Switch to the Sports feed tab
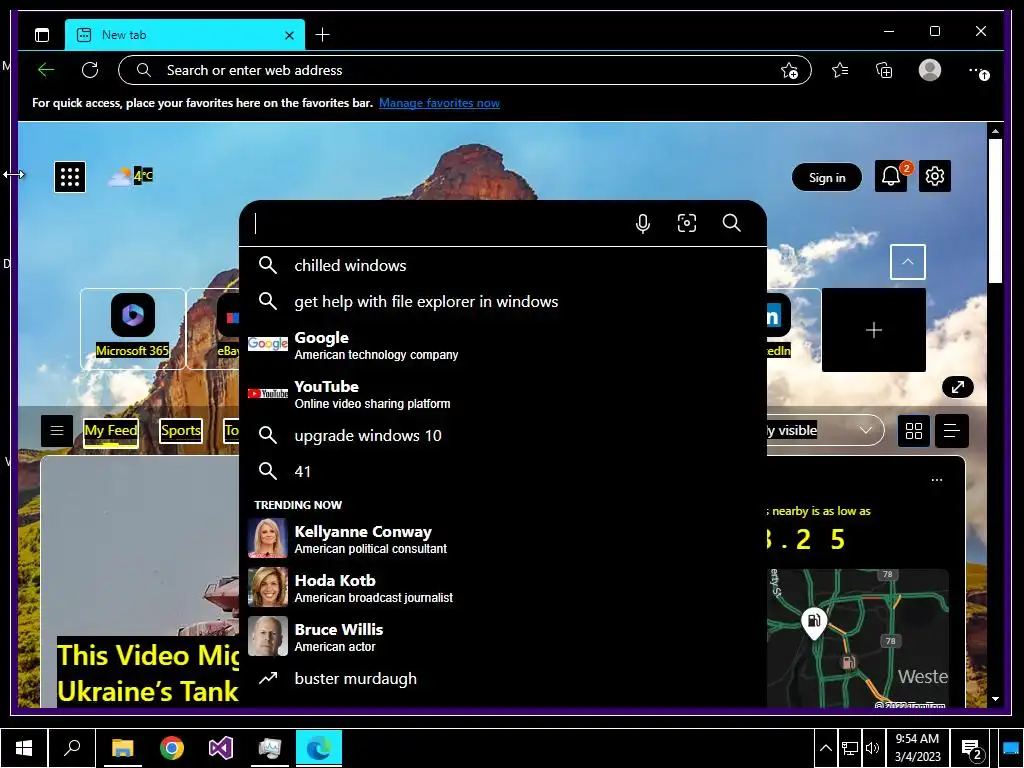 pyautogui.click(x=181, y=430)
